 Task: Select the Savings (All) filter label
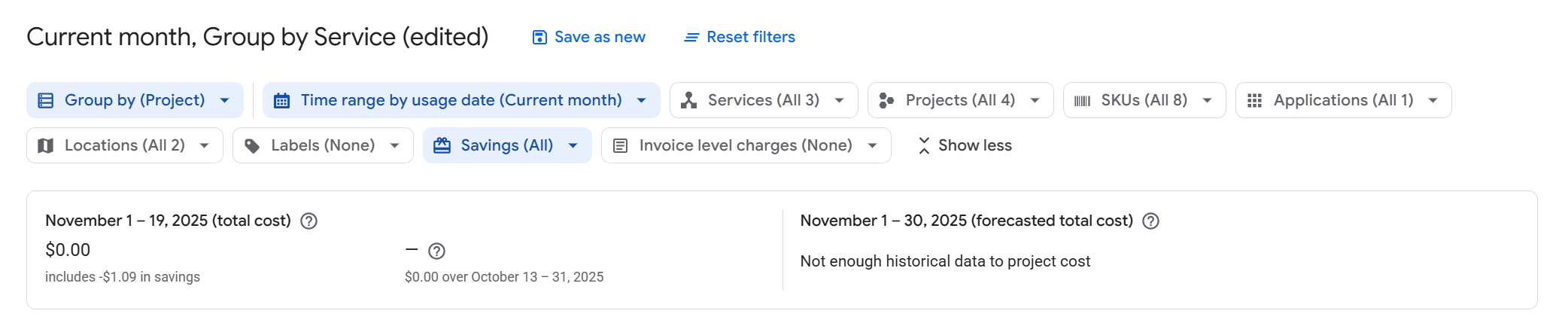[507, 145]
